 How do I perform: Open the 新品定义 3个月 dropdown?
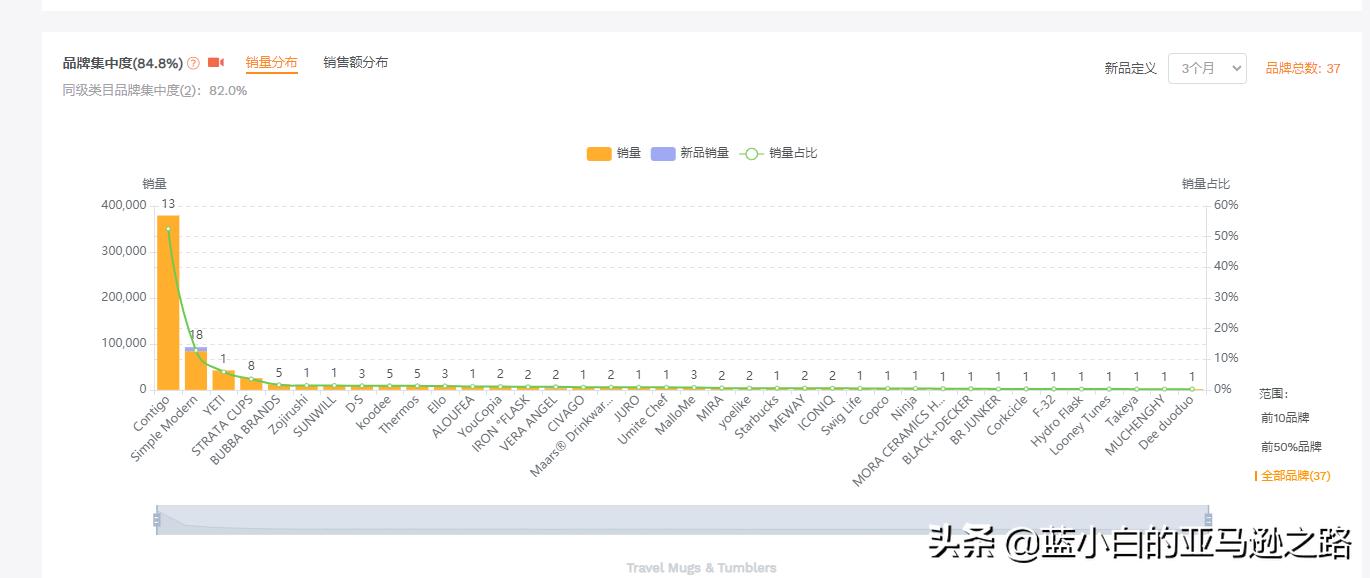(1207, 68)
